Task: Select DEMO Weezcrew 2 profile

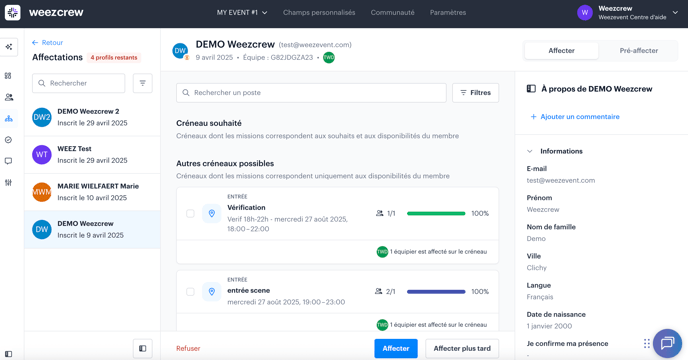Action: [x=92, y=117]
